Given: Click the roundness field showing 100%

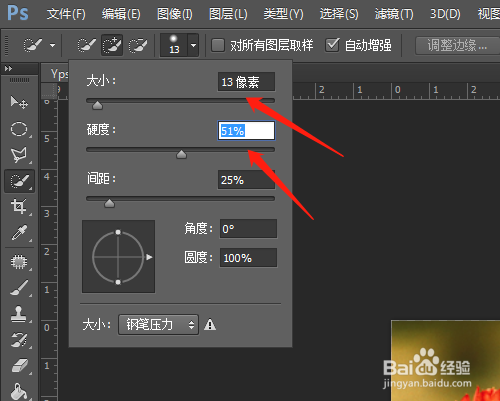Looking at the screenshot, I should pyautogui.click(x=248, y=258).
